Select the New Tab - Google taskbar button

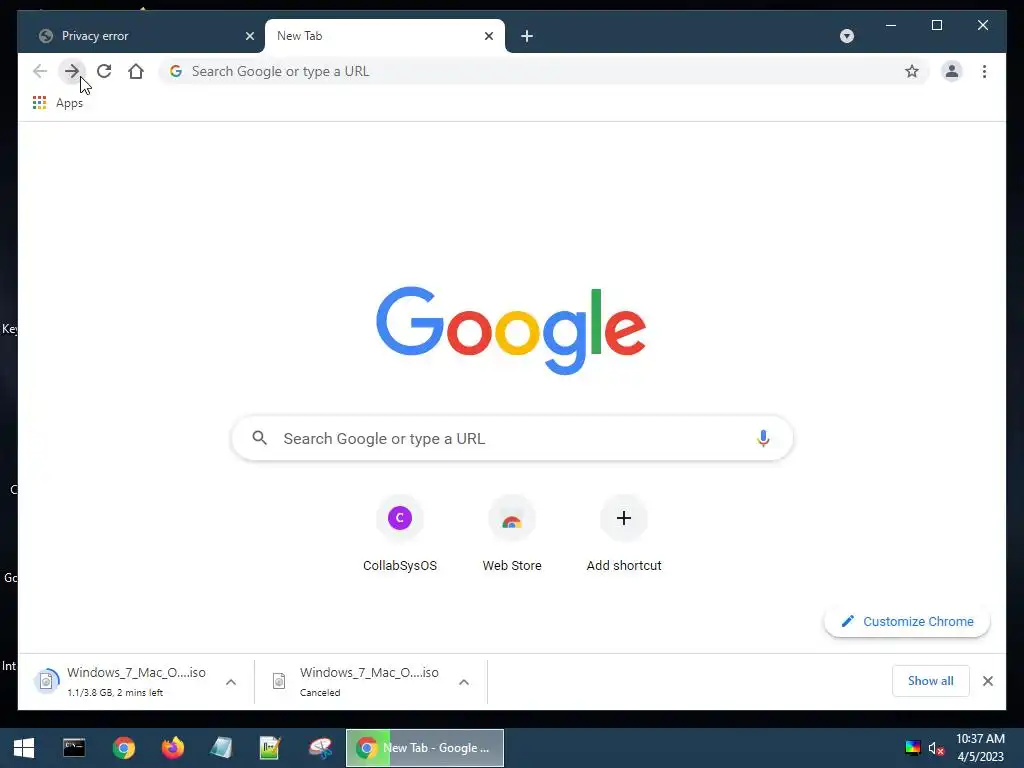[425, 748]
